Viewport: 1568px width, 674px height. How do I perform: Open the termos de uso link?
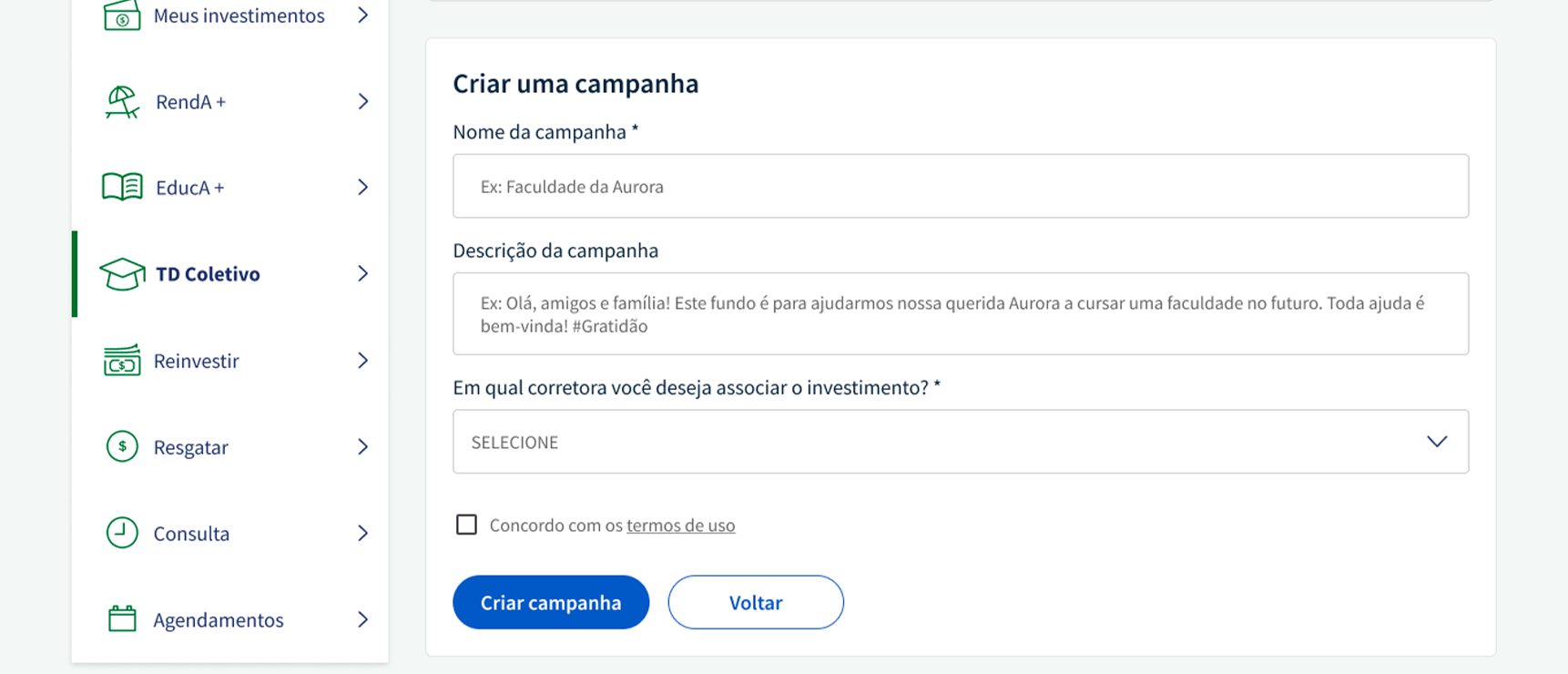click(x=680, y=526)
